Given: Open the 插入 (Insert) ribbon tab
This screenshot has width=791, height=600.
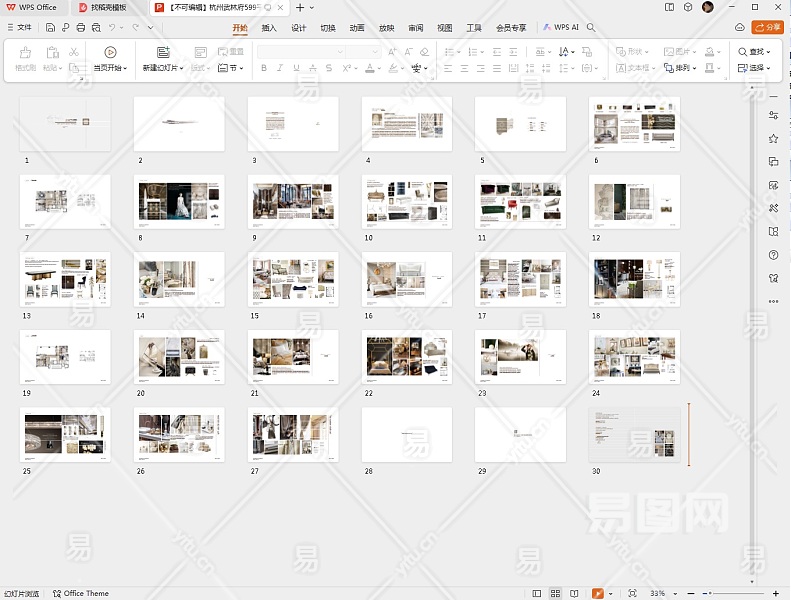Looking at the screenshot, I should [269, 28].
